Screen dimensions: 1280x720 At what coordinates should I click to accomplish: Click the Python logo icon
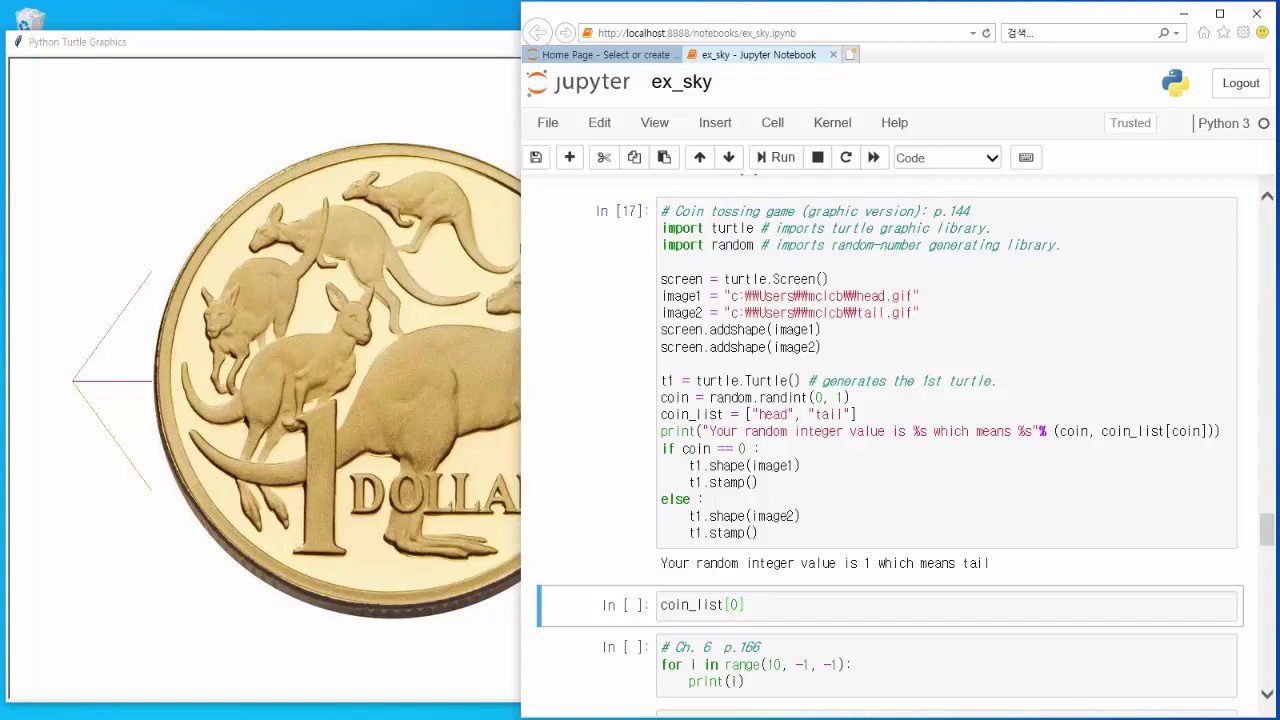tap(1175, 83)
